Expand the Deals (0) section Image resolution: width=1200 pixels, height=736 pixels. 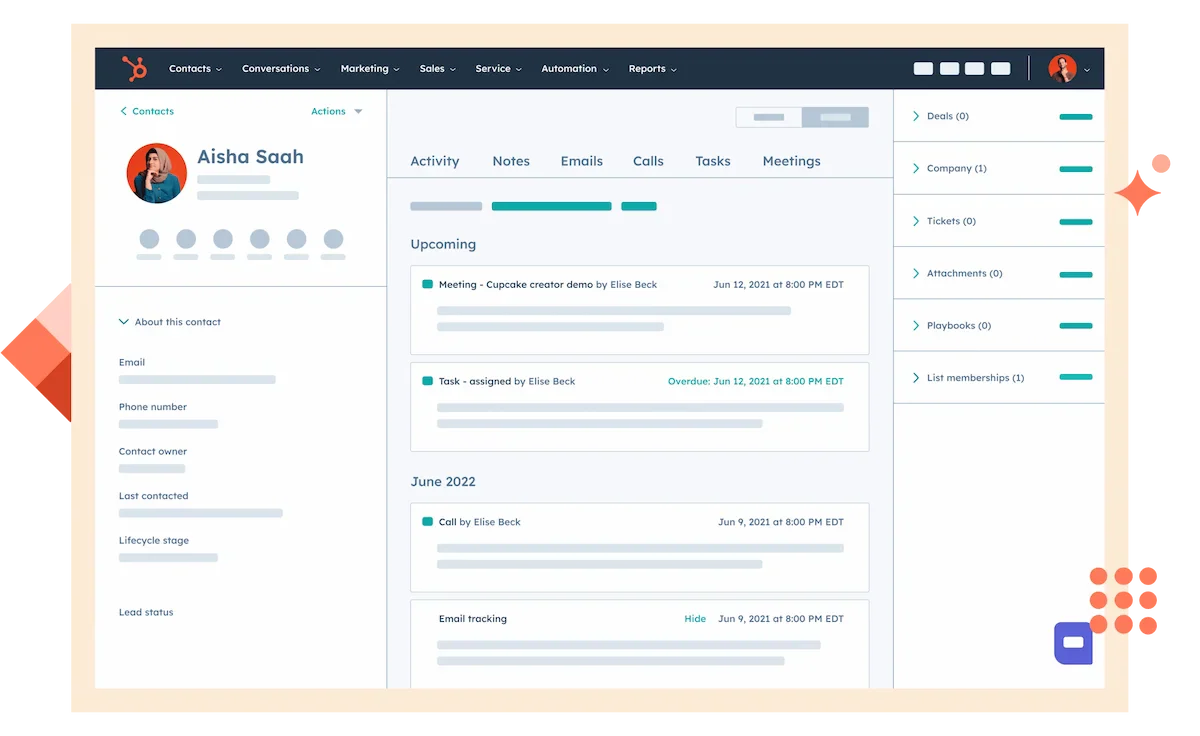(941, 116)
